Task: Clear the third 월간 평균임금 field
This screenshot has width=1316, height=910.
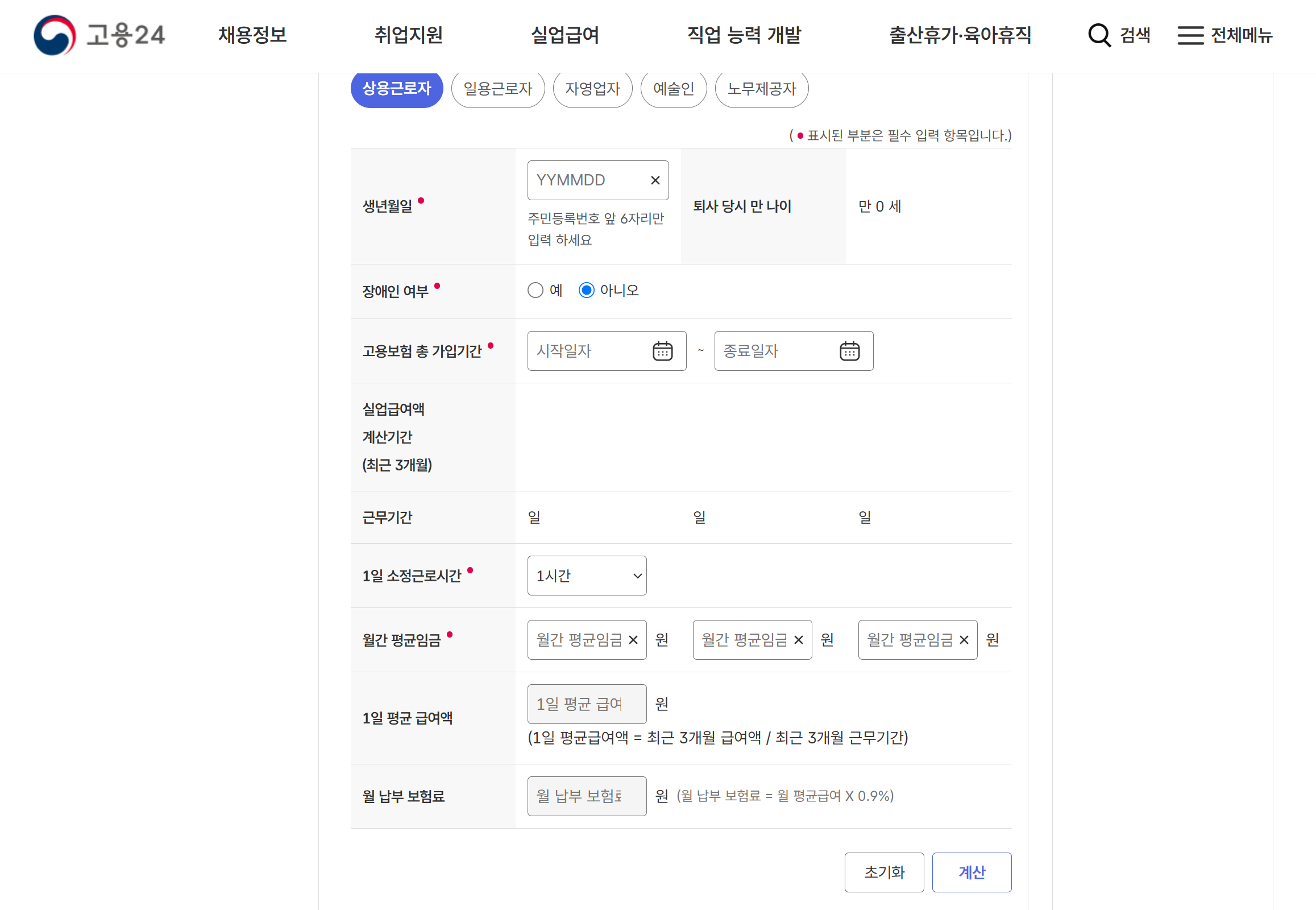Action: pos(964,640)
